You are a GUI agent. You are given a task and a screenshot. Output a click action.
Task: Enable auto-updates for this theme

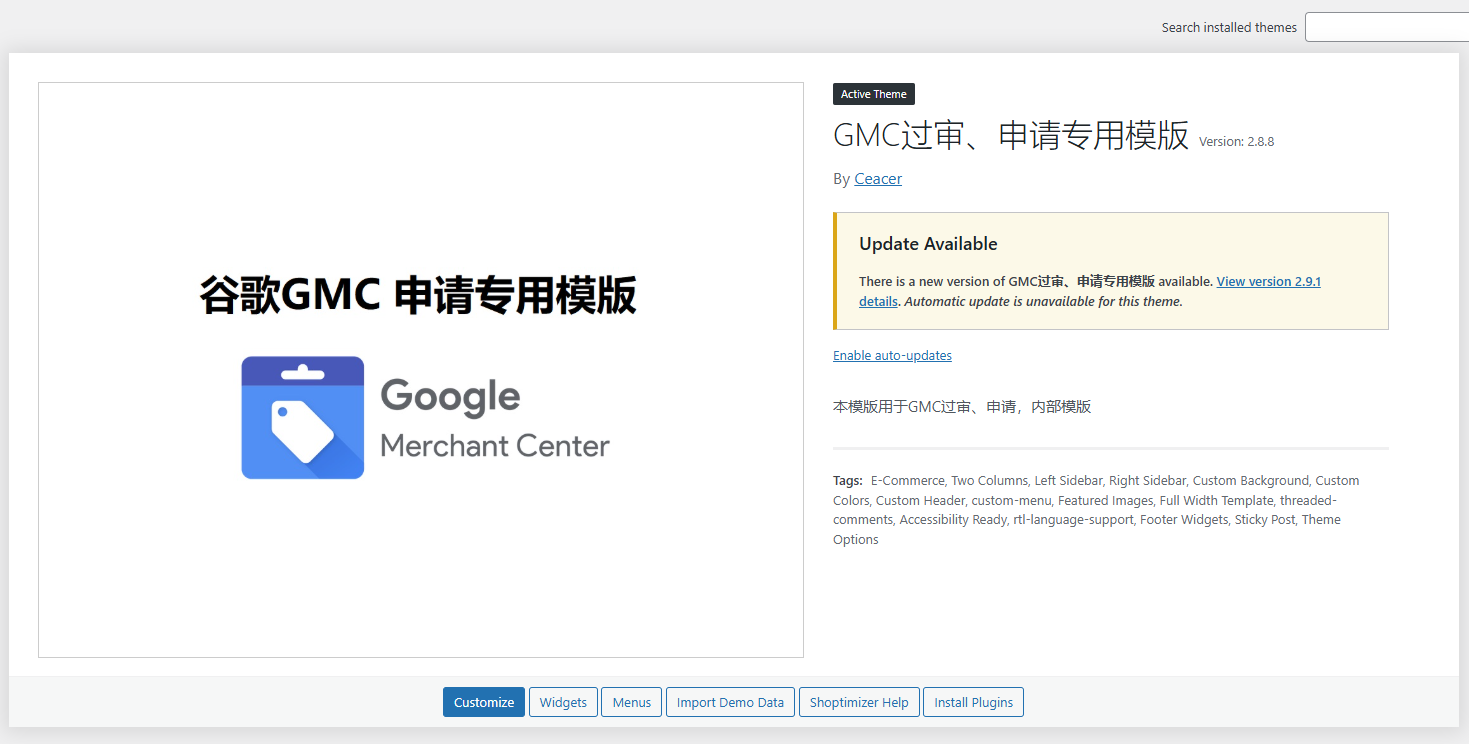[x=891, y=355]
